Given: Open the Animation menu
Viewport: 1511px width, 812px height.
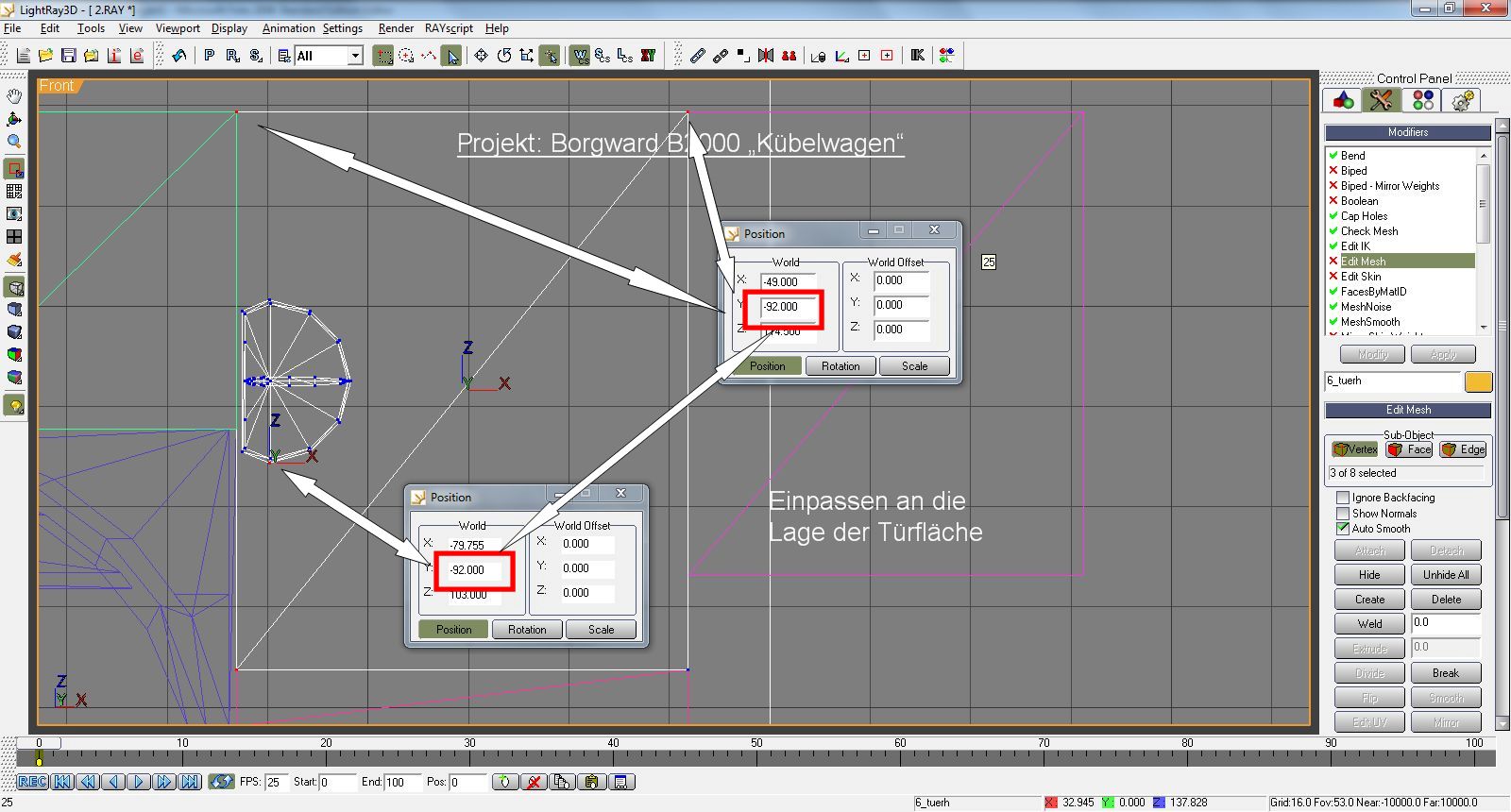Looking at the screenshot, I should click(x=288, y=28).
